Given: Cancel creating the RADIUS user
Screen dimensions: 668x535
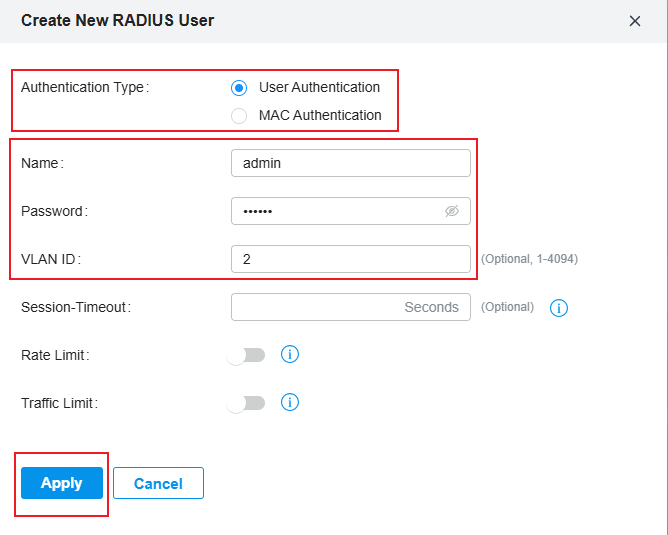Looking at the screenshot, I should pos(158,483).
